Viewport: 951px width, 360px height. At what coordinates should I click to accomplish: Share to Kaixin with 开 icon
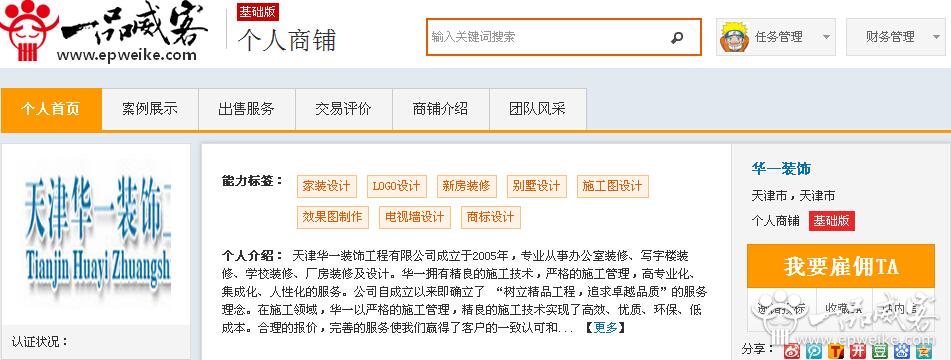click(858, 350)
